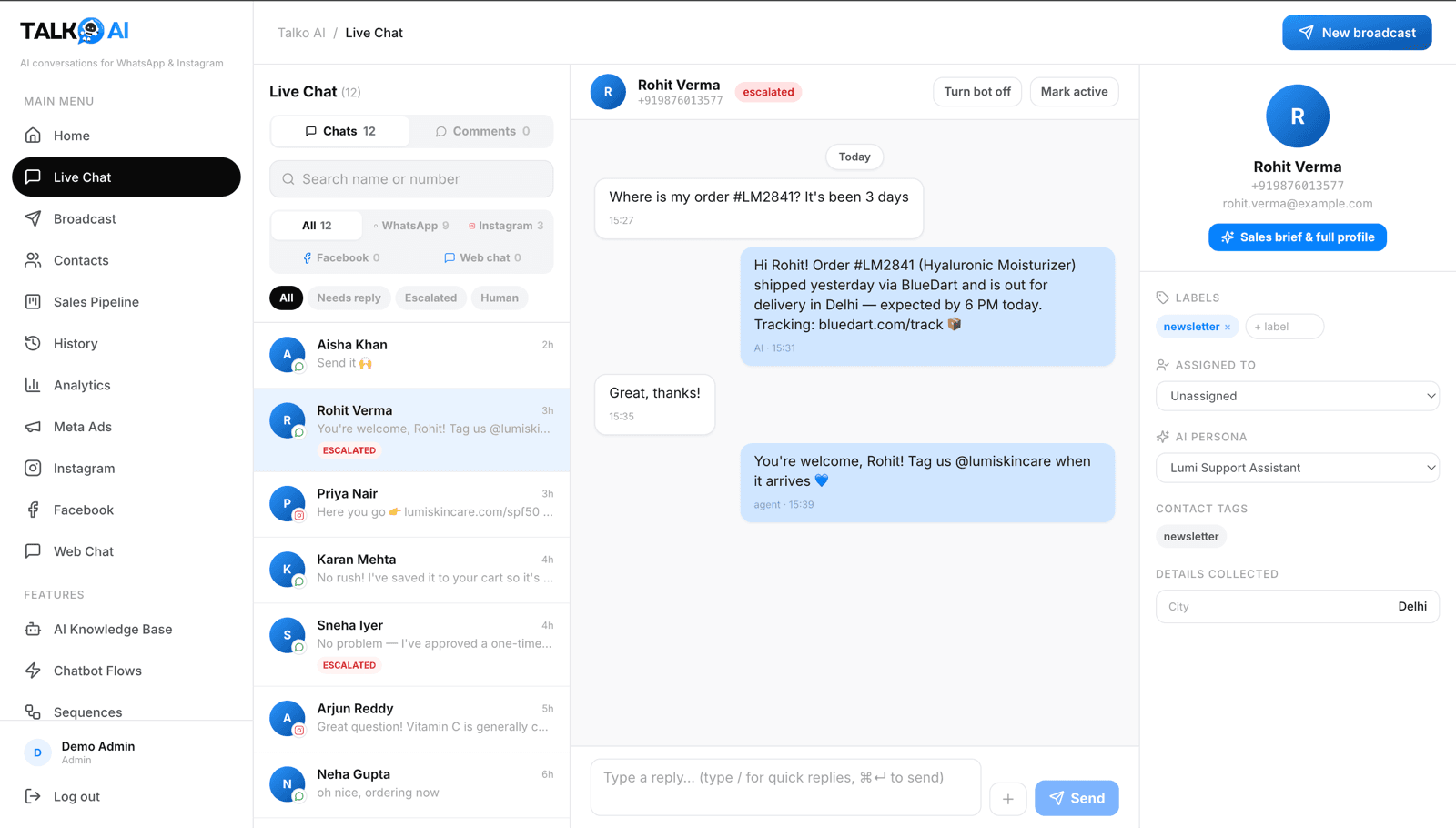Open Web Chat in the sidebar
The image size is (1456, 828).
[126, 551]
